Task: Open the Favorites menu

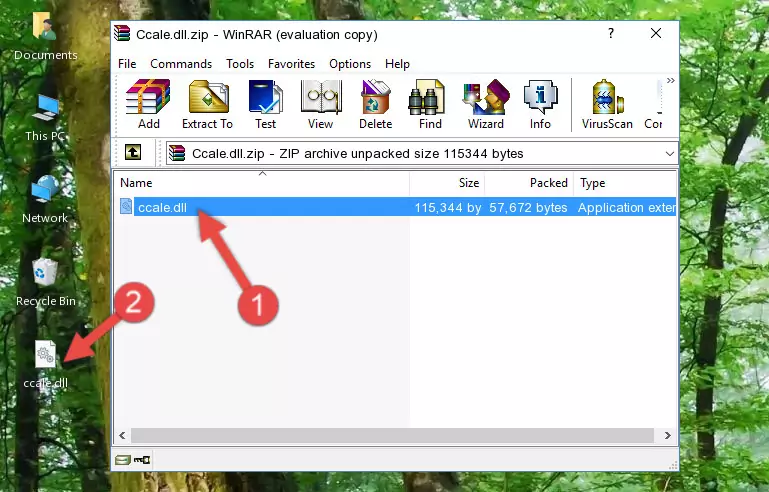Action: (x=291, y=64)
